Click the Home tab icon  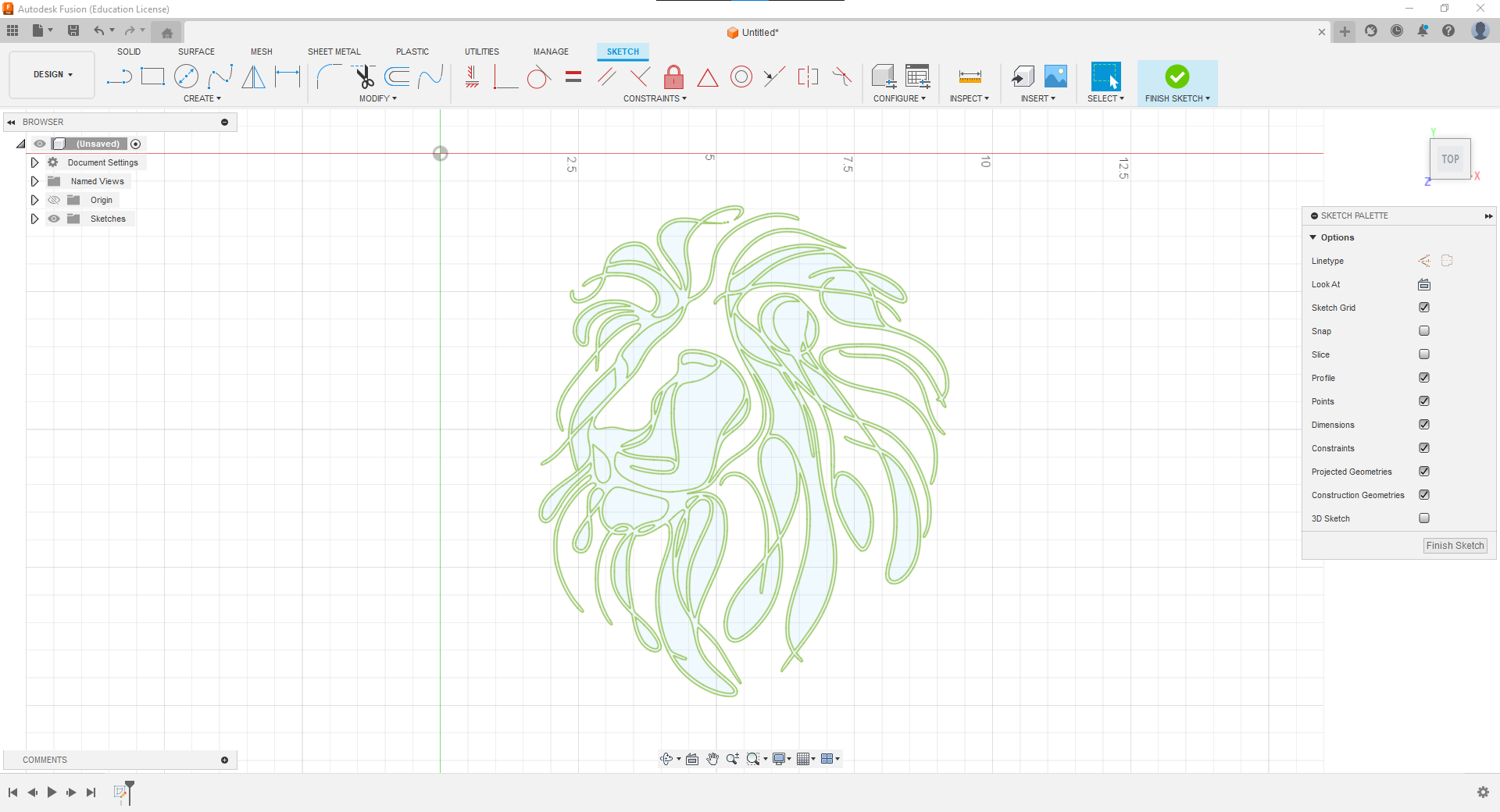(166, 33)
